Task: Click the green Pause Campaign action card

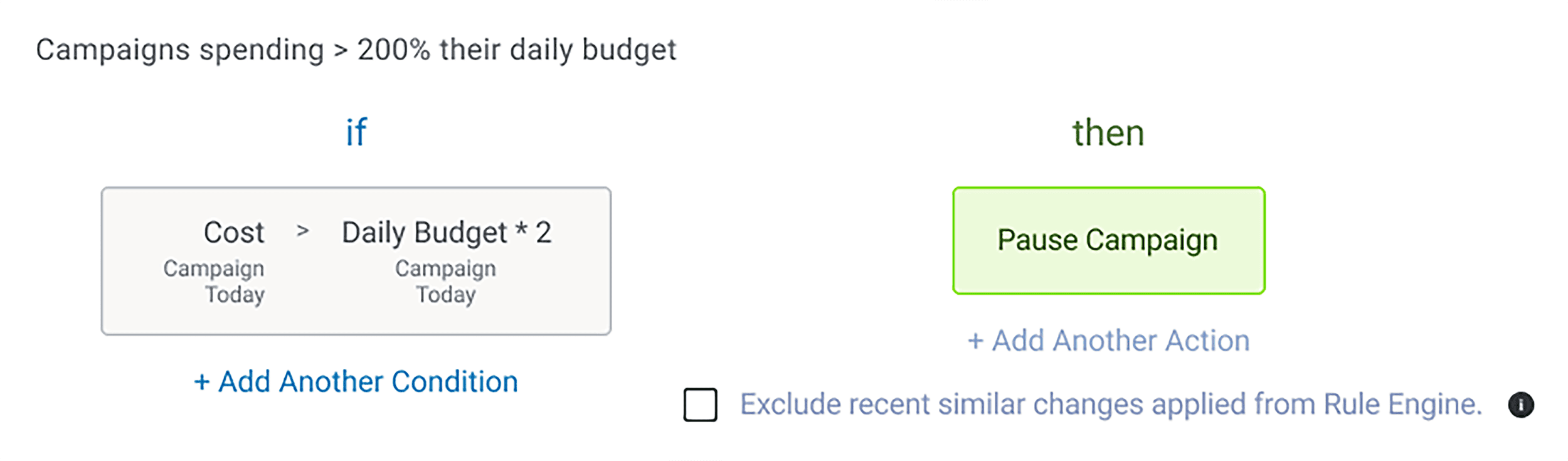Action: point(1108,239)
